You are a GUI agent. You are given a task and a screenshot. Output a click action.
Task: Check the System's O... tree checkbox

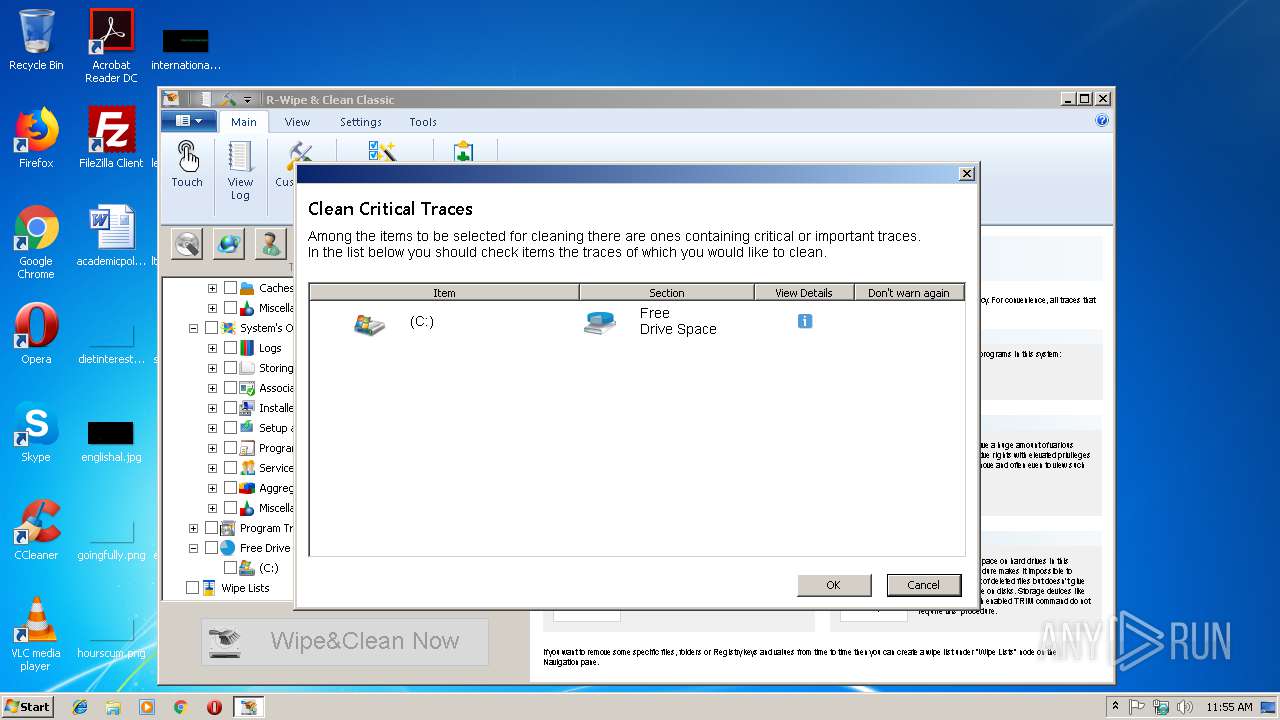tap(211, 328)
